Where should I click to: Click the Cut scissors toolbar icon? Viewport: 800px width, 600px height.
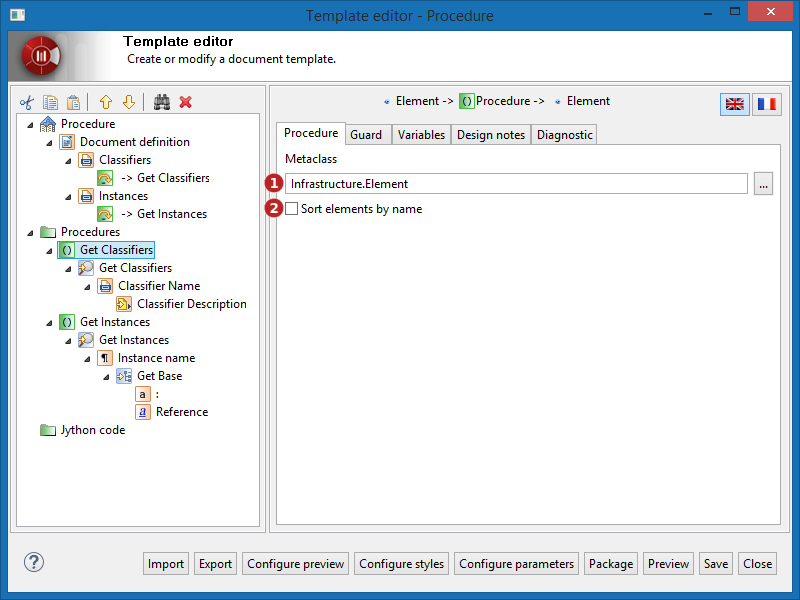[x=27, y=102]
